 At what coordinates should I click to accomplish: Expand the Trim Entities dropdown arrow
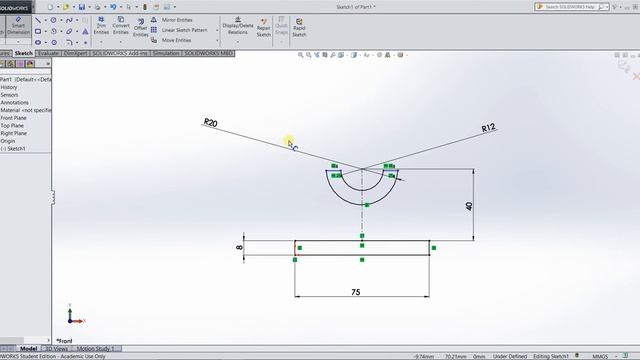pos(101,42)
